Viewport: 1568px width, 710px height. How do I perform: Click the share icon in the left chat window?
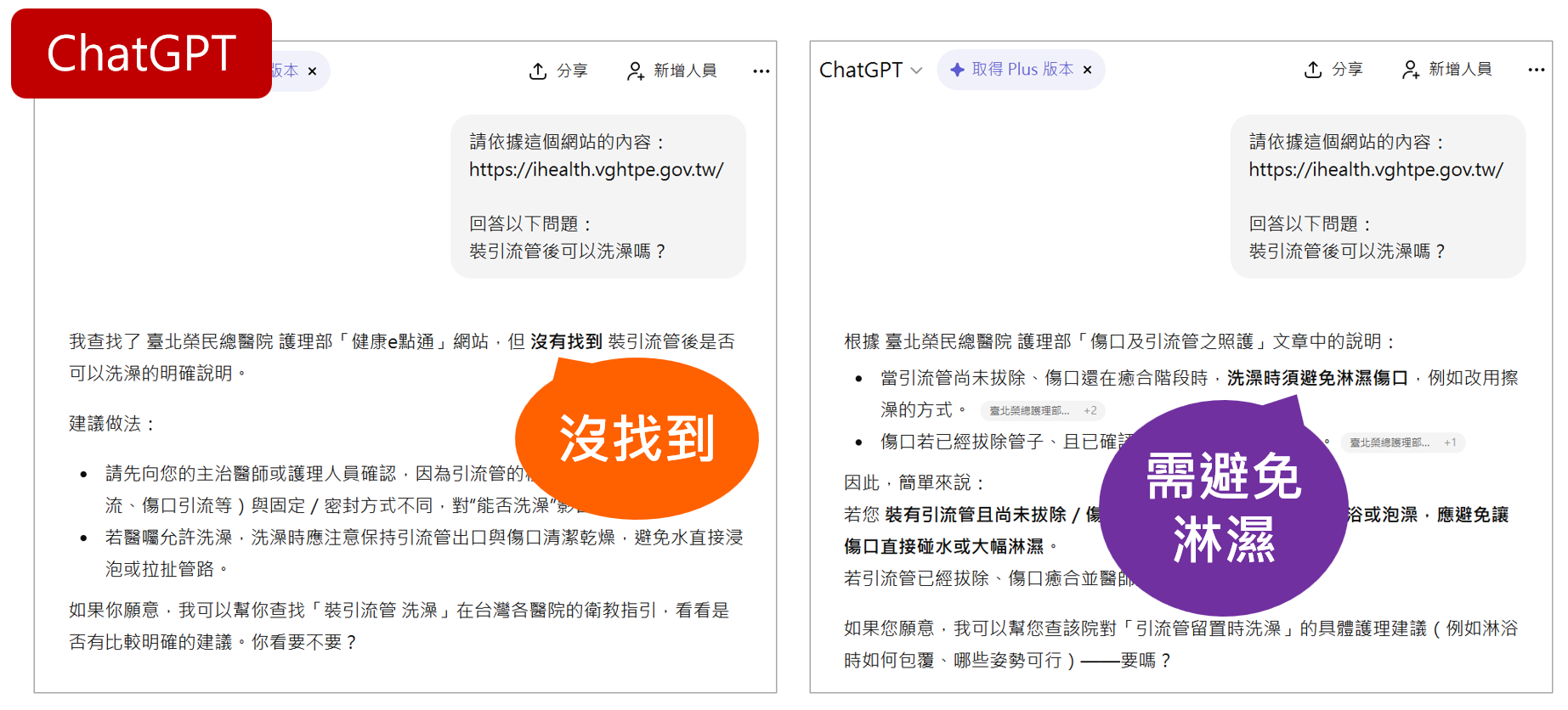click(537, 71)
